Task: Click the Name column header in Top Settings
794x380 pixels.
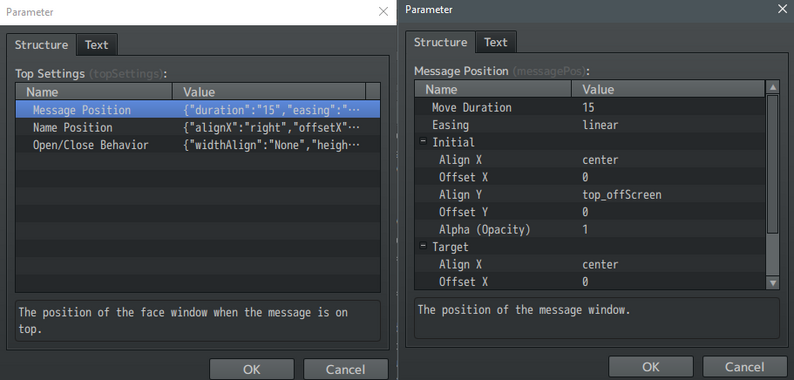Action: tap(94, 92)
